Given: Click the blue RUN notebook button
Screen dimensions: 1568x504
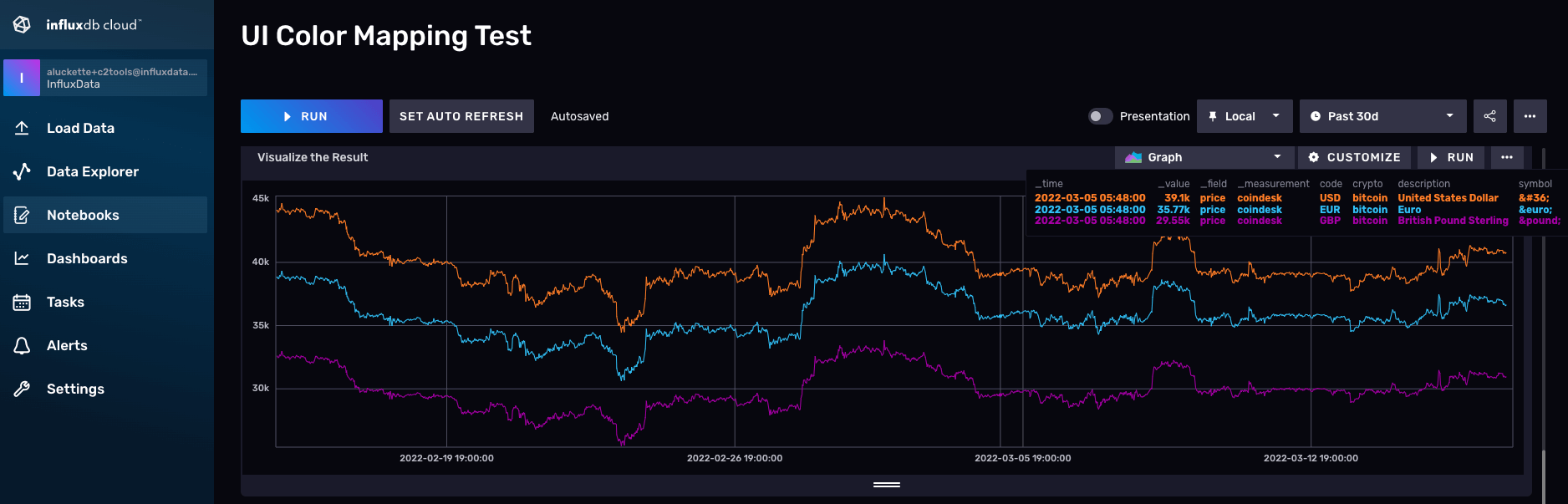Looking at the screenshot, I should click(312, 116).
